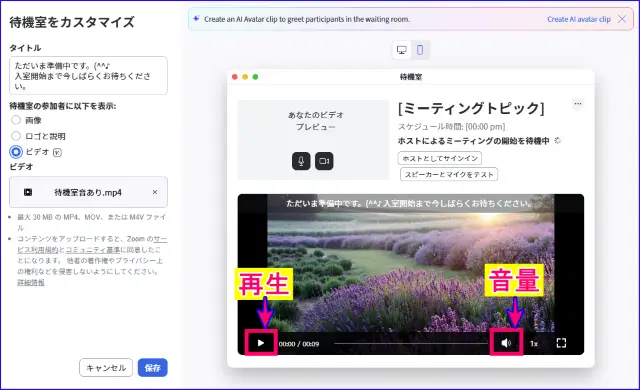Select the ロゴと説明 radio option
Screen dimensions: 640x390
16,136
